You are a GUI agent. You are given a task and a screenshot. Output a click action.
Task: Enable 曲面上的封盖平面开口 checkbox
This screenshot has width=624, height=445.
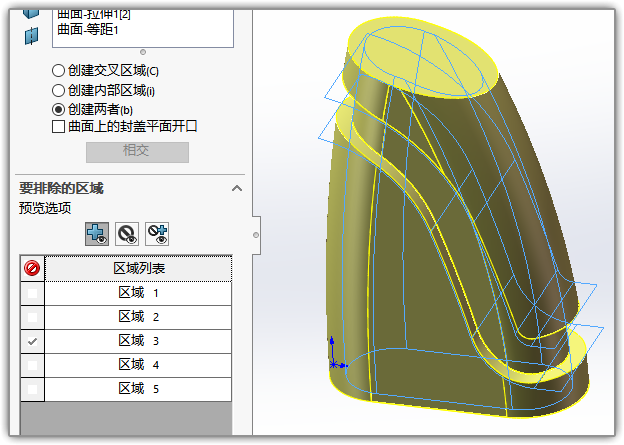coord(58,127)
